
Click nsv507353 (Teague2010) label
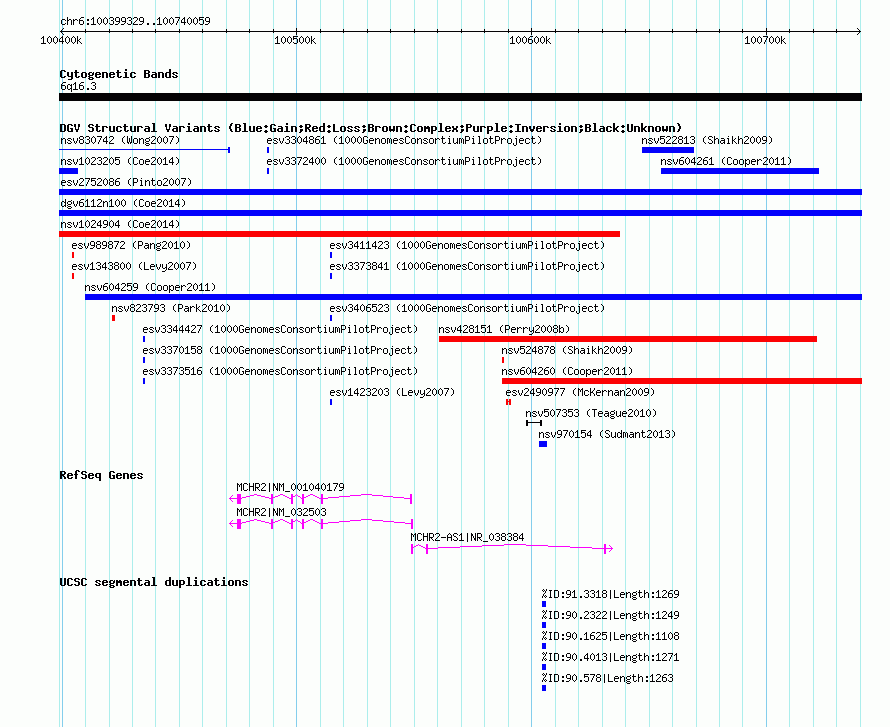(590, 413)
